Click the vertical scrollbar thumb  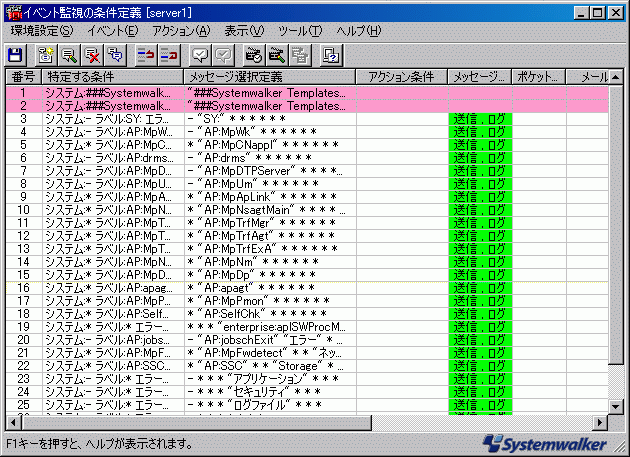(x=616, y=224)
